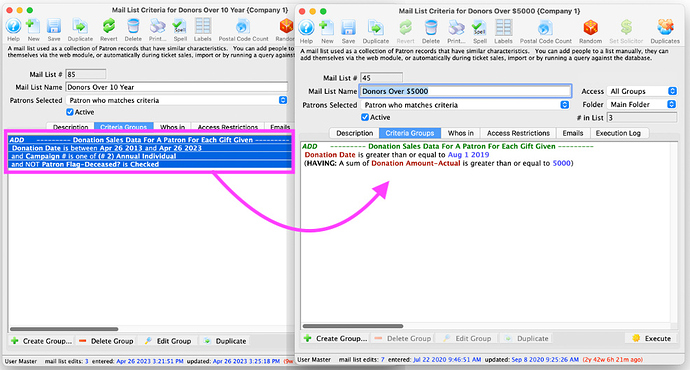
Task: Open Execution Log tab
Action: [618, 133]
